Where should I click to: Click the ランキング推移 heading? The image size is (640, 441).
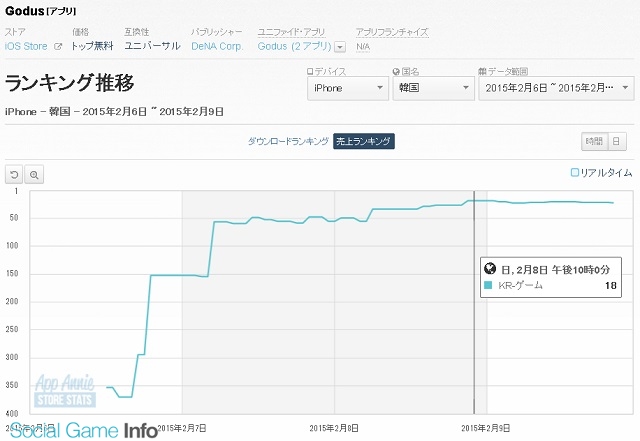69,83
